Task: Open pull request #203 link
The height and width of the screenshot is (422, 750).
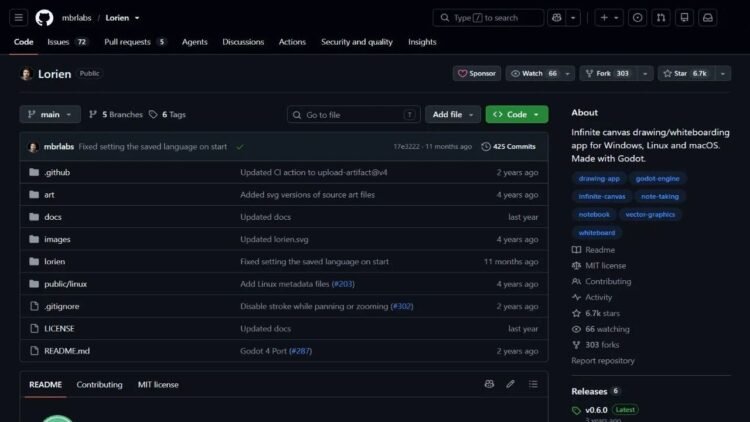Action: [343, 284]
